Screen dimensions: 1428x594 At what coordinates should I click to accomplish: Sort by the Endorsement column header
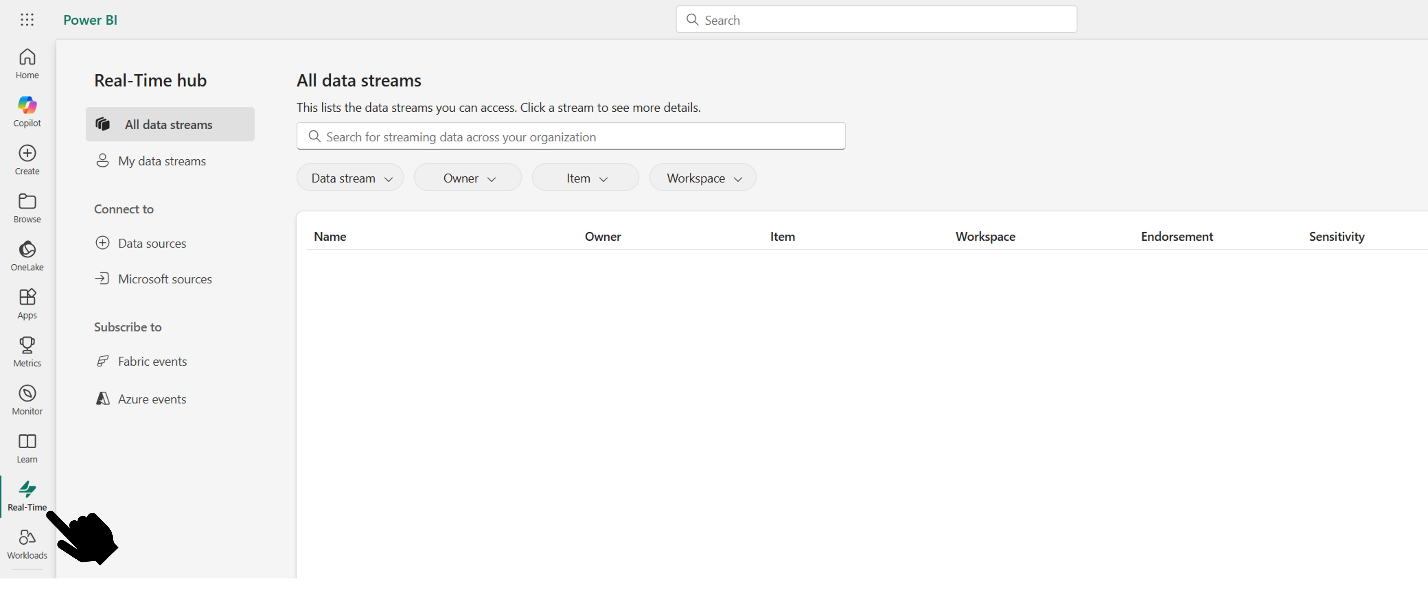(1176, 236)
